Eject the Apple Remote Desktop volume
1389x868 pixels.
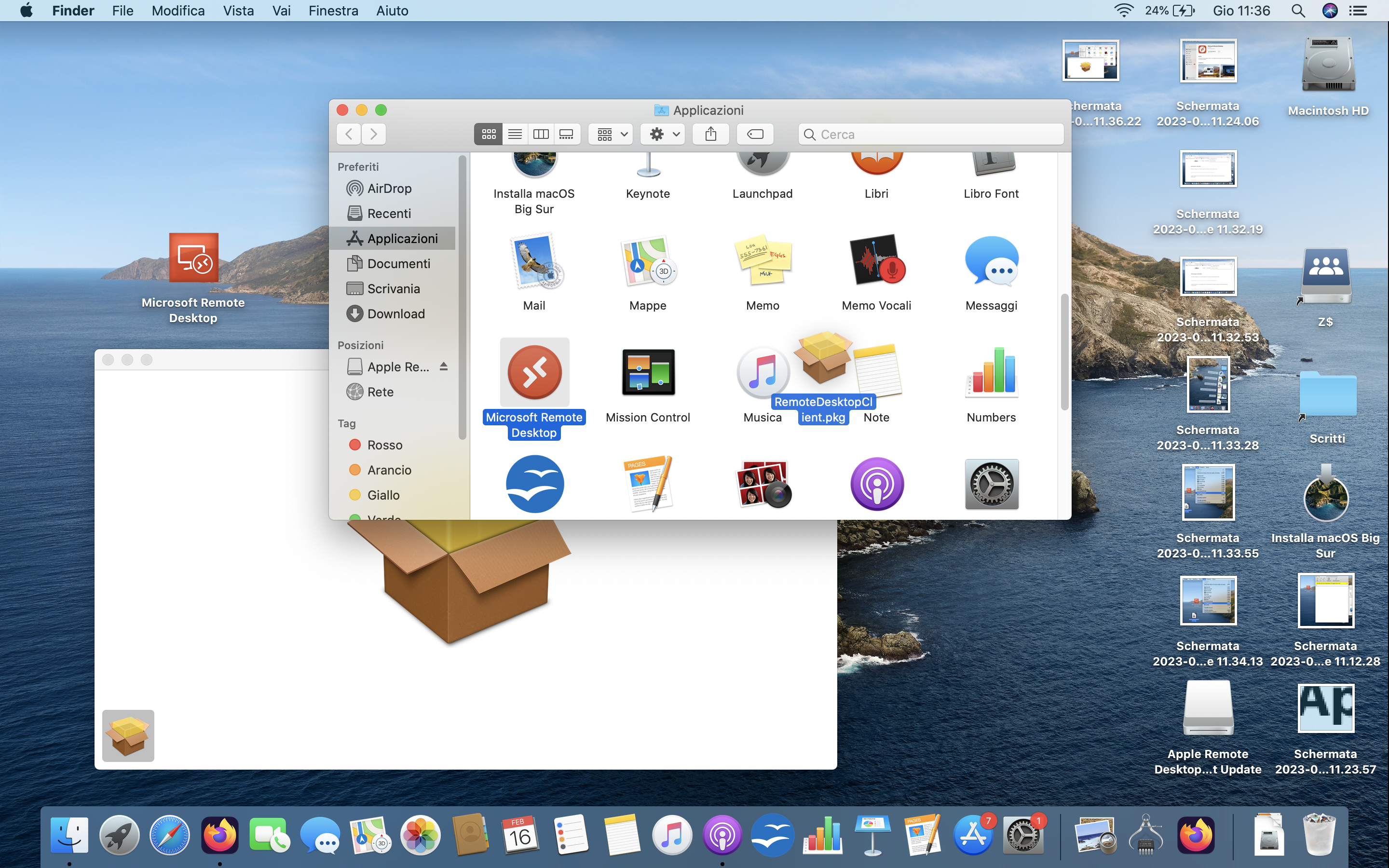point(443,367)
